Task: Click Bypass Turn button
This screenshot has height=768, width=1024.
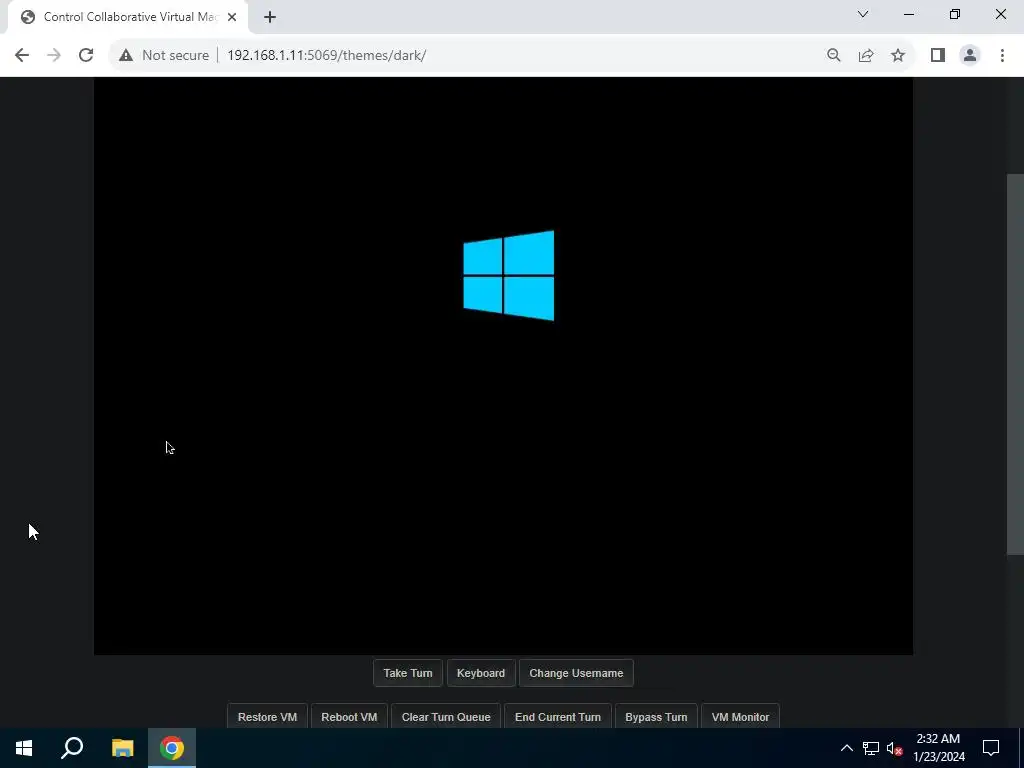Action: (x=656, y=716)
